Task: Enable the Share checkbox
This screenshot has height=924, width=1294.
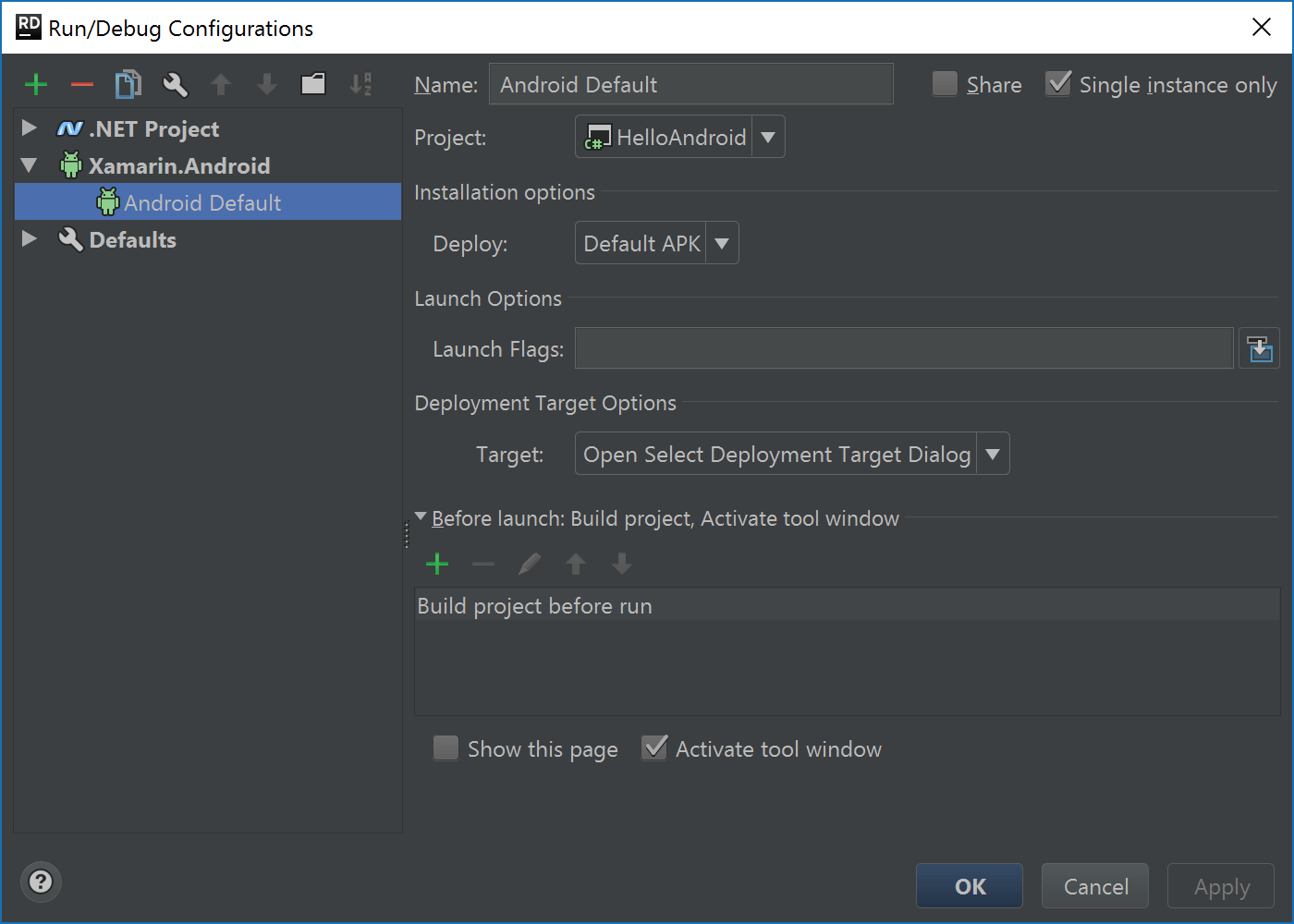Action: tap(945, 84)
